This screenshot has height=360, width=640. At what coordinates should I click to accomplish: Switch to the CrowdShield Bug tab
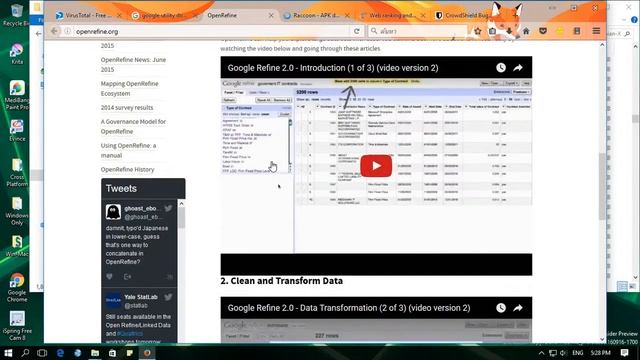point(467,15)
